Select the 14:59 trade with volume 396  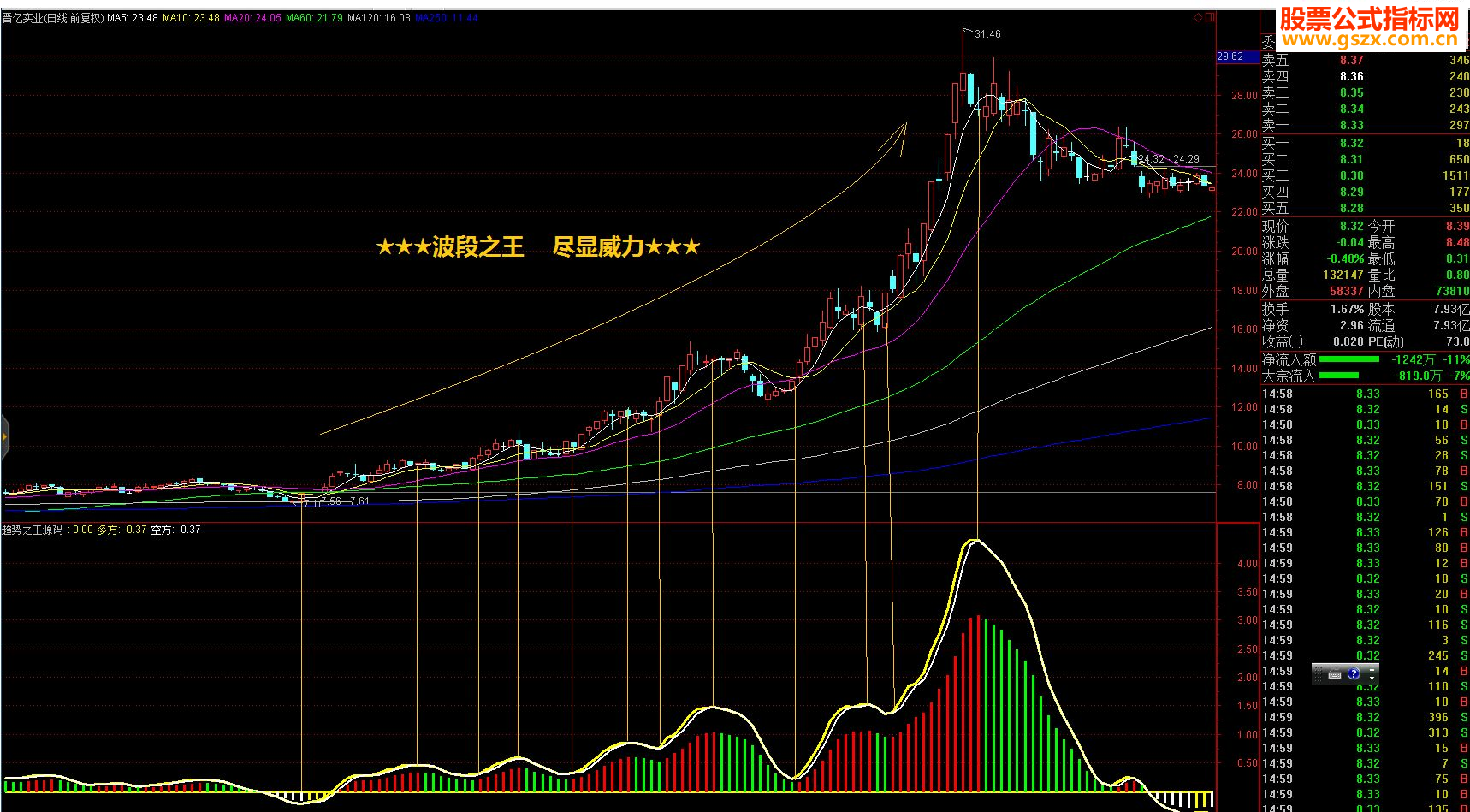1365,717
